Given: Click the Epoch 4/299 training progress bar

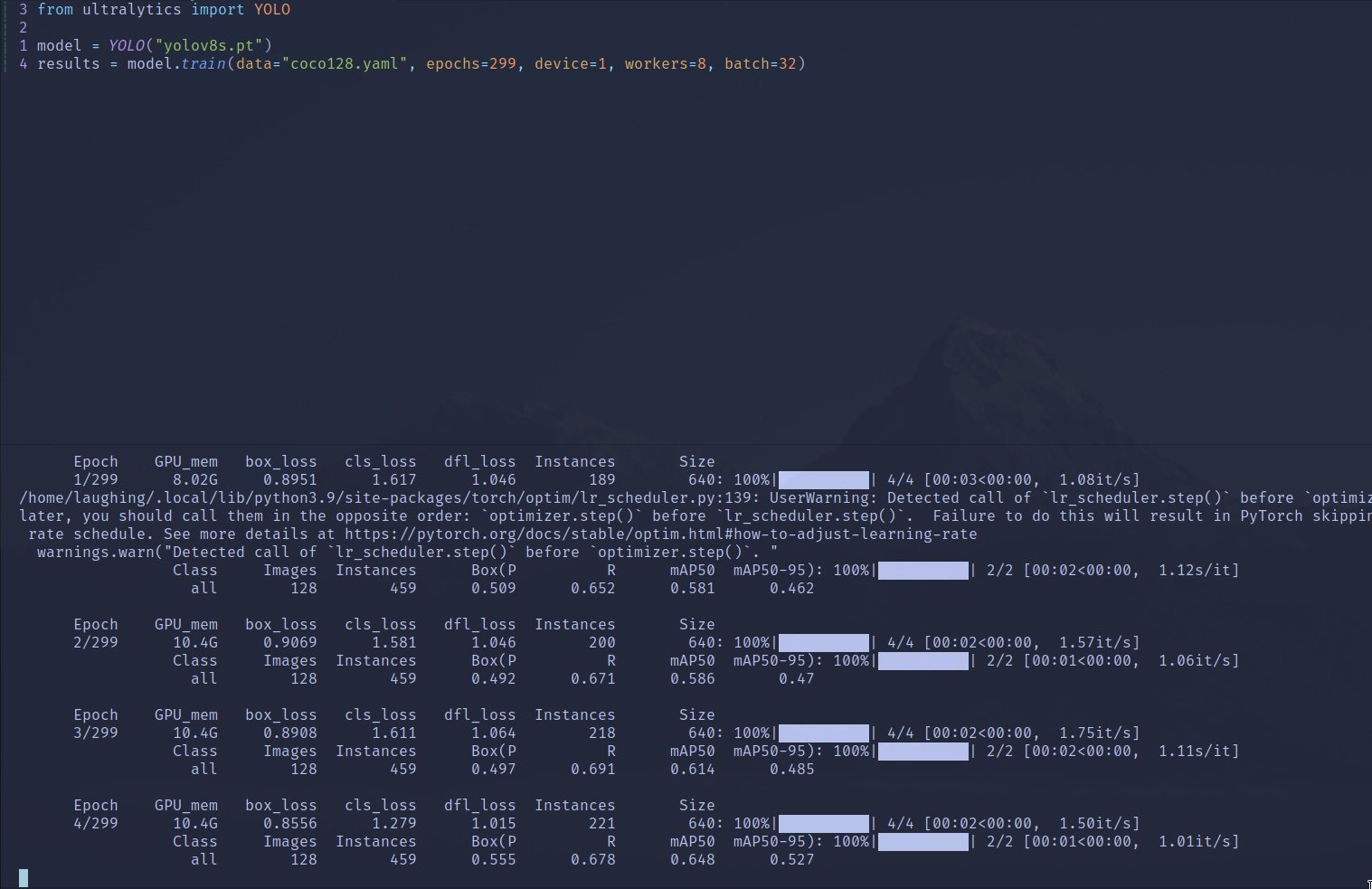Looking at the screenshot, I should (x=823, y=823).
